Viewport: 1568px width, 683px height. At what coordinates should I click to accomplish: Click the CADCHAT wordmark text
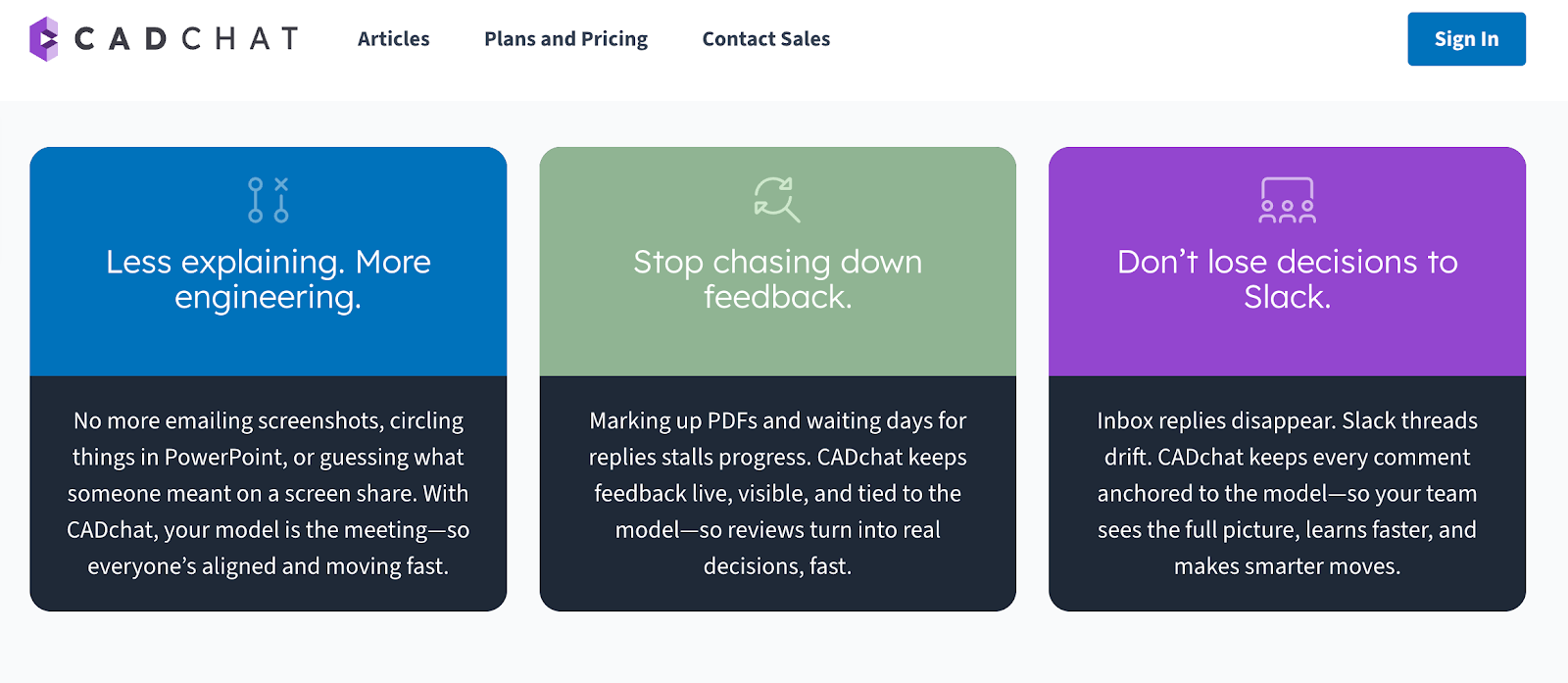(x=186, y=39)
